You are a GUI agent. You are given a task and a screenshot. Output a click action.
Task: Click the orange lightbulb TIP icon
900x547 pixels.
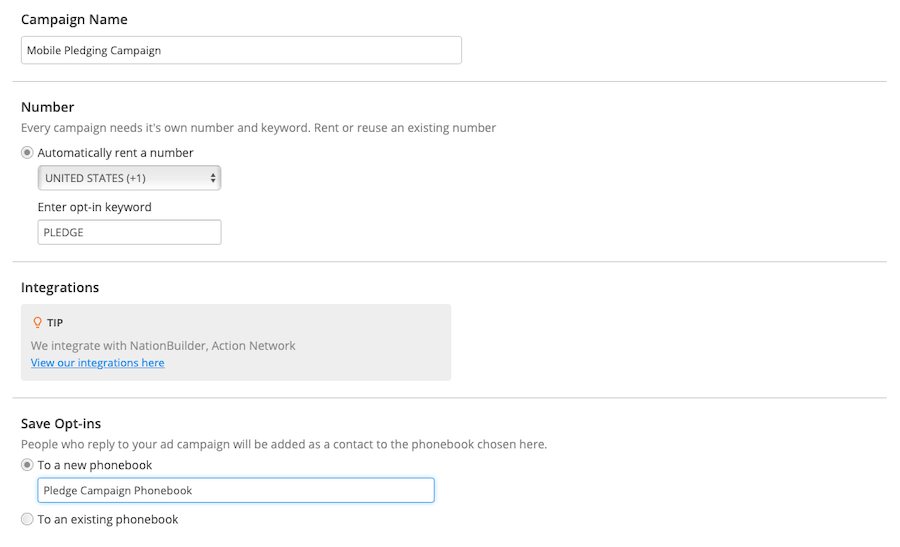(37, 323)
